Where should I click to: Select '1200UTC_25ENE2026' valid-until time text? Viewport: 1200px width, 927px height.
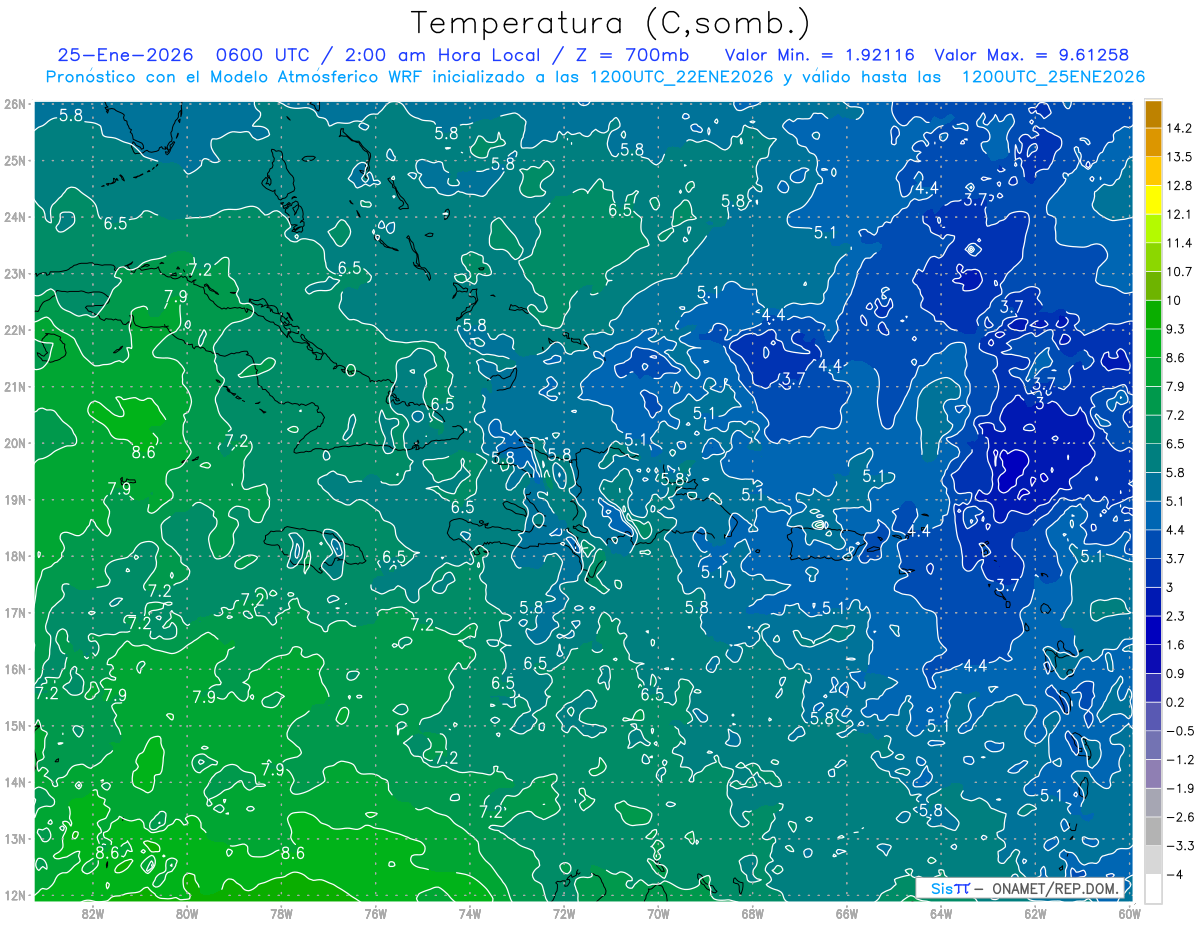click(1053, 77)
